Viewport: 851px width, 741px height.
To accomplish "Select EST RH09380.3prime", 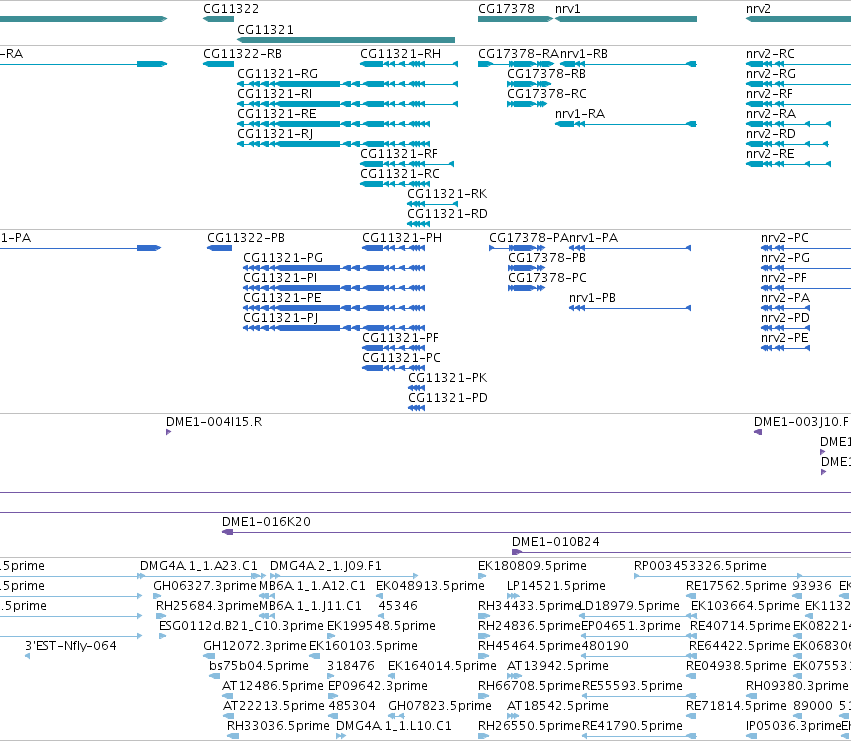I will coord(797,686).
